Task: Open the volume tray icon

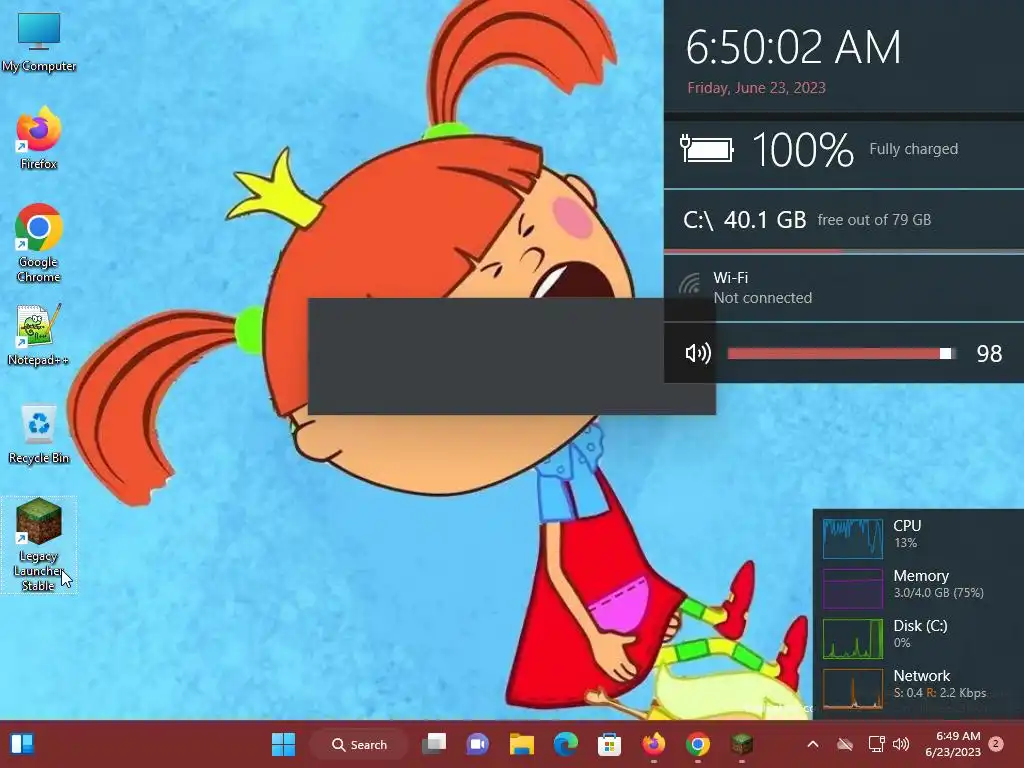Action: tap(901, 744)
